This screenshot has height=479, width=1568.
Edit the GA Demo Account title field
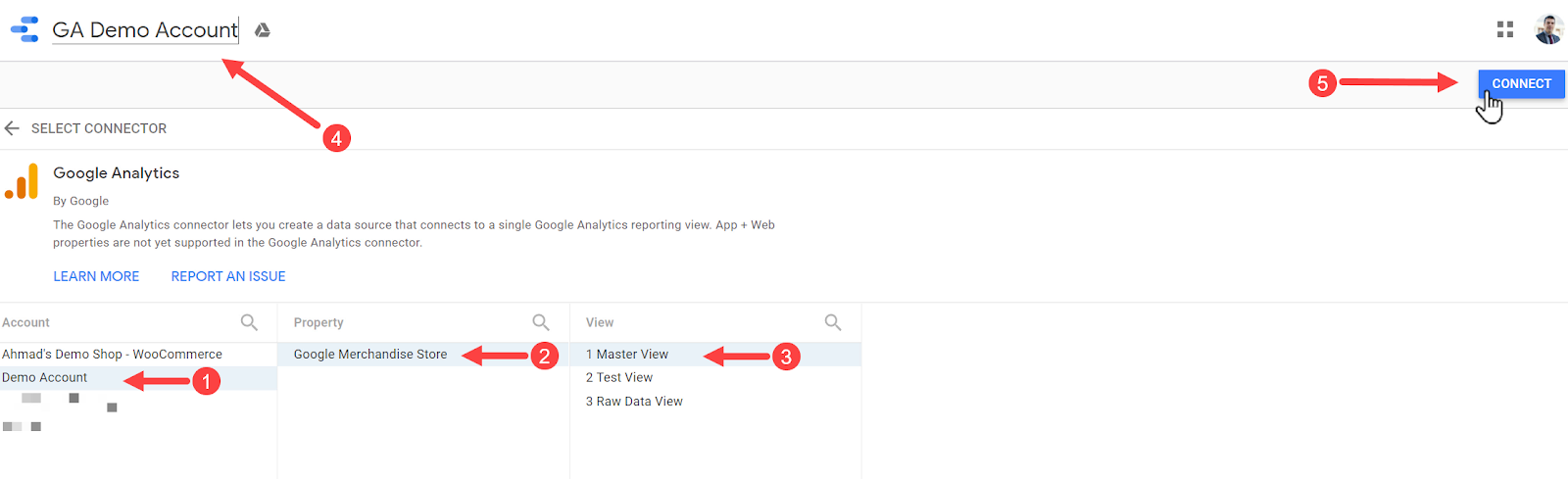click(x=145, y=30)
